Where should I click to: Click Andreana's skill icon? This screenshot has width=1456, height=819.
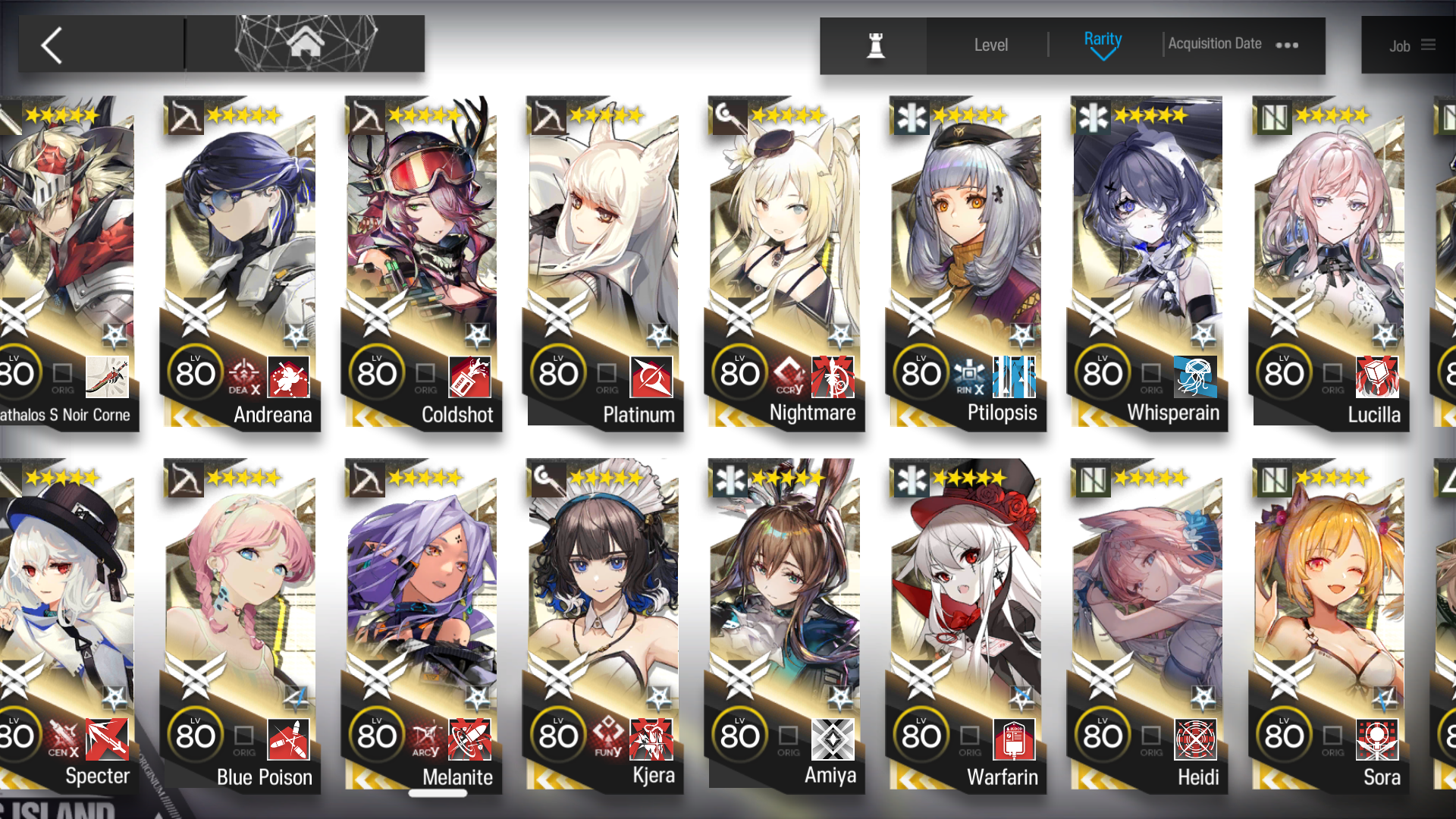coord(288,377)
